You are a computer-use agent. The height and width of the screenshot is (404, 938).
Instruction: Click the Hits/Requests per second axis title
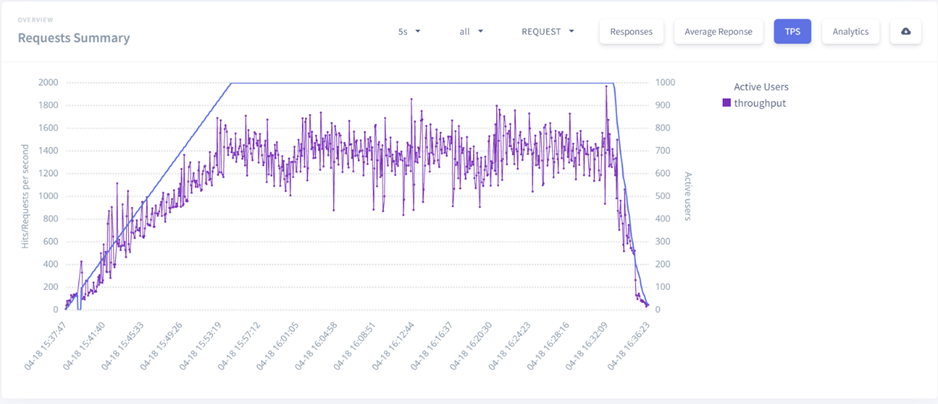coord(26,195)
